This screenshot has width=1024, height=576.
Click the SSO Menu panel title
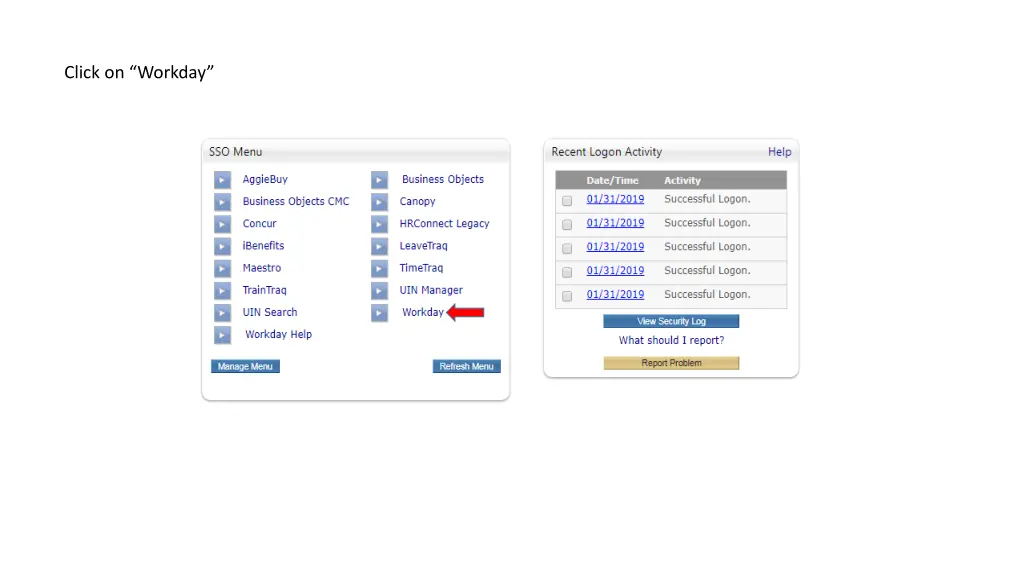click(x=236, y=152)
